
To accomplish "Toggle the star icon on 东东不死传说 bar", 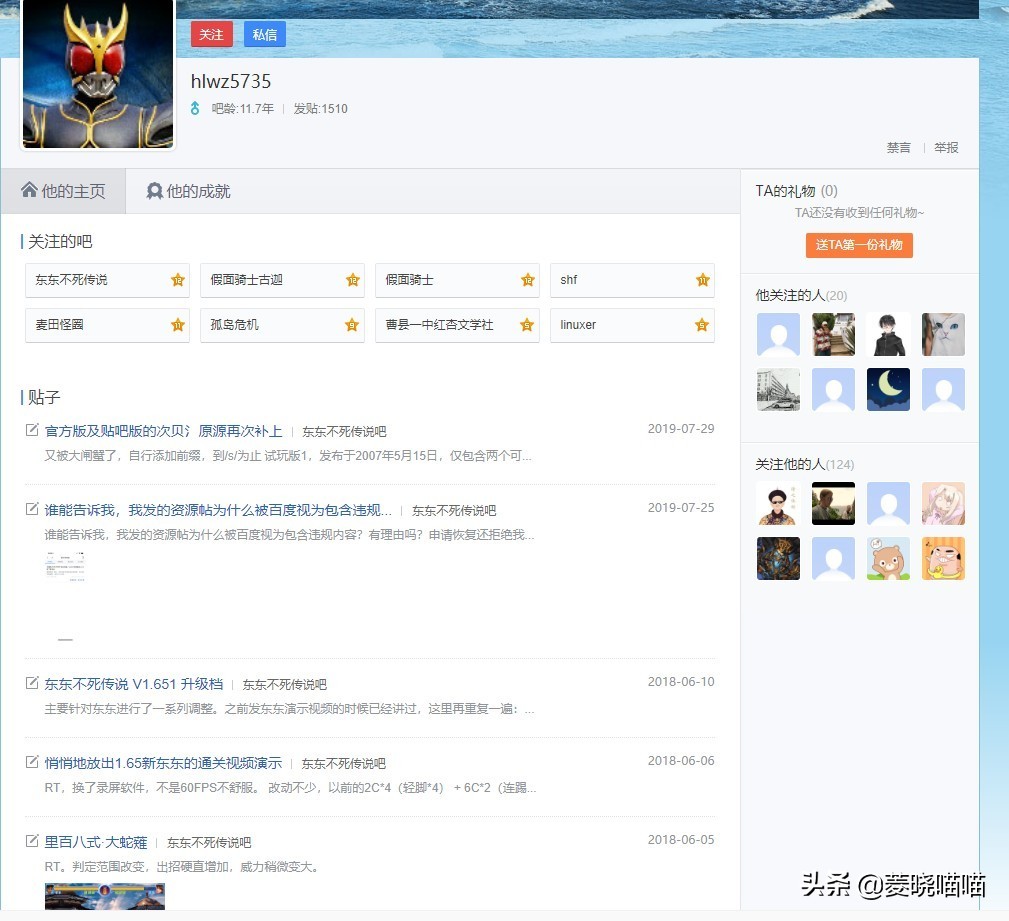I will click(x=178, y=280).
